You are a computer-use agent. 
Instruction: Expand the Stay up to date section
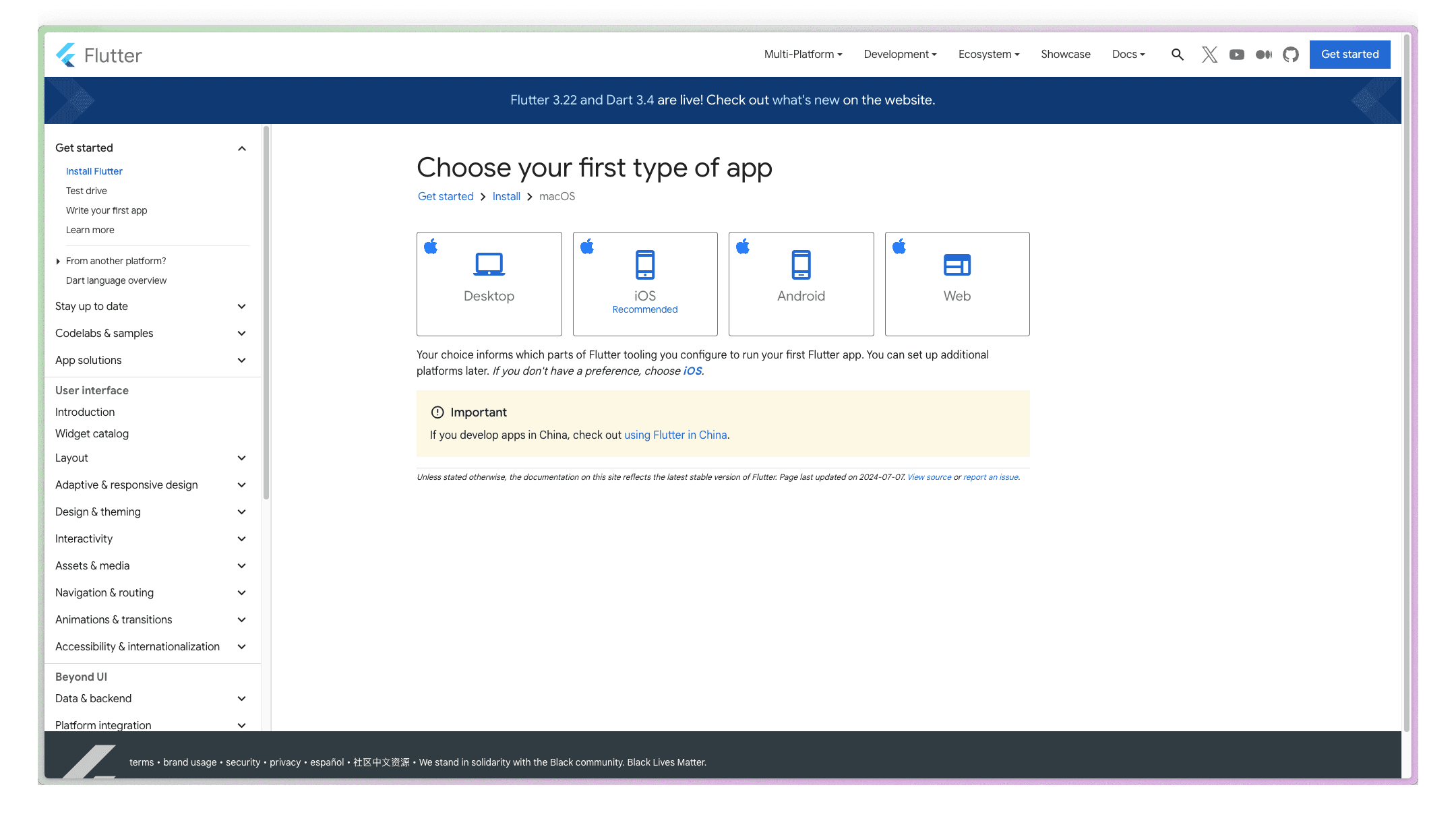point(241,307)
